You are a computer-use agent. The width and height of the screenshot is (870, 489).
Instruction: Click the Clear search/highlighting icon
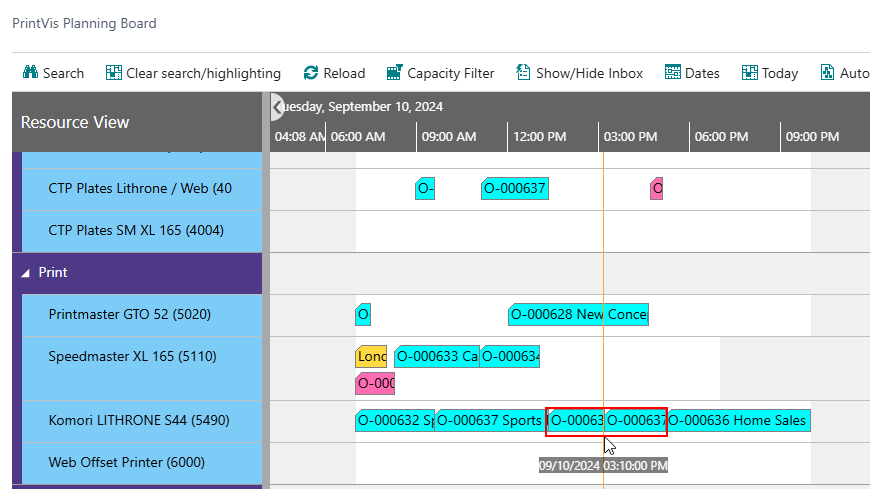[x=114, y=73]
